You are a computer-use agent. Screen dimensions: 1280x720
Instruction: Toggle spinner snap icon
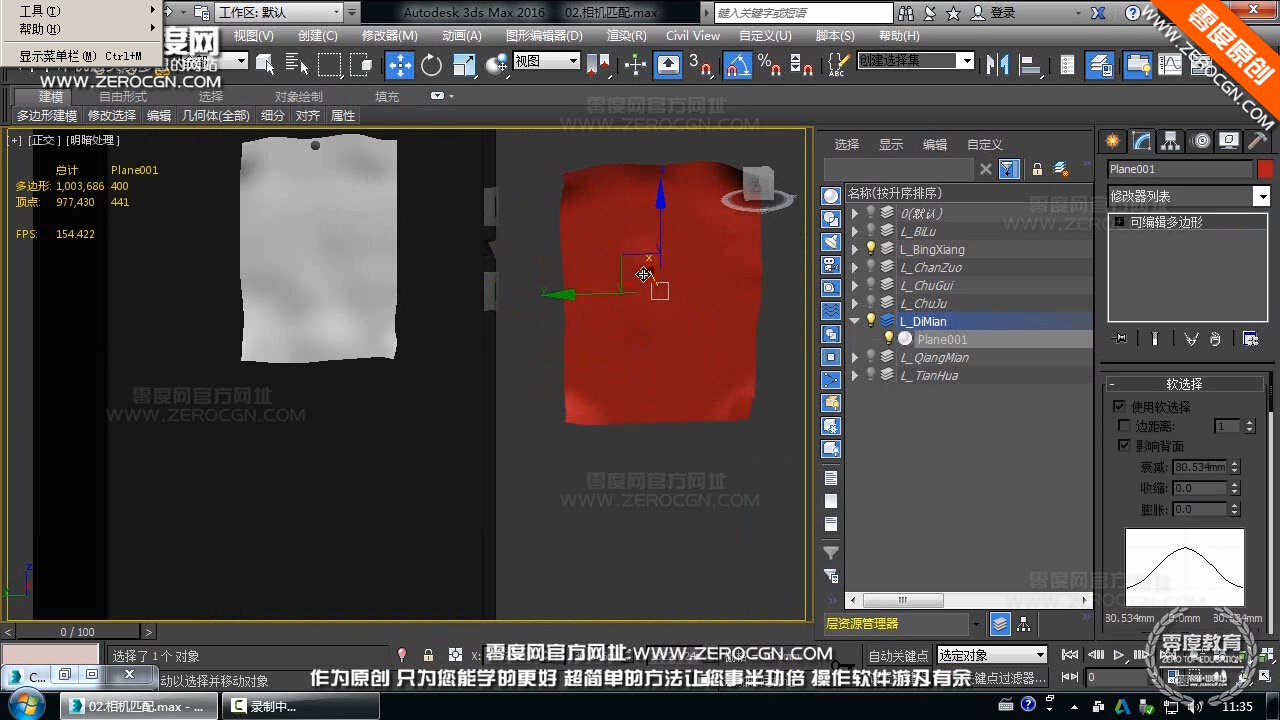click(x=802, y=66)
